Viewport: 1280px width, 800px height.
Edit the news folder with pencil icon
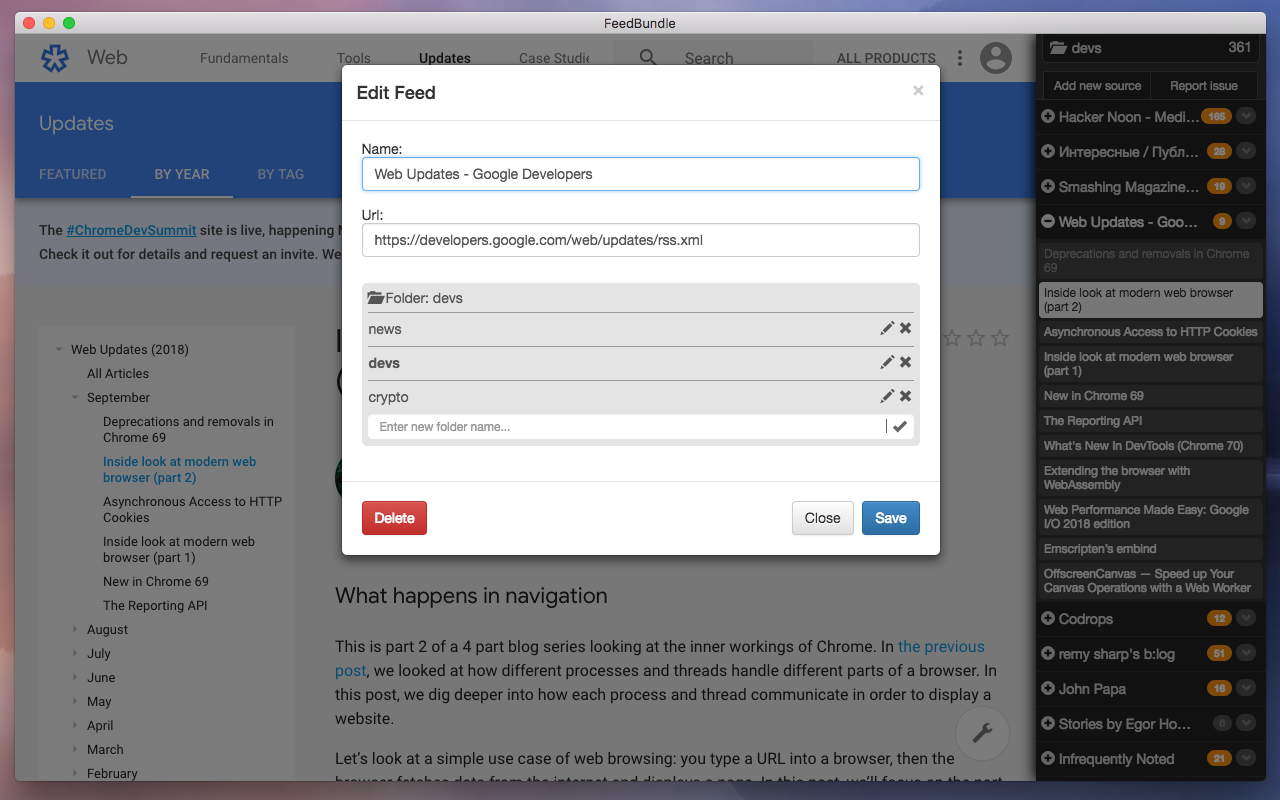[x=887, y=329]
